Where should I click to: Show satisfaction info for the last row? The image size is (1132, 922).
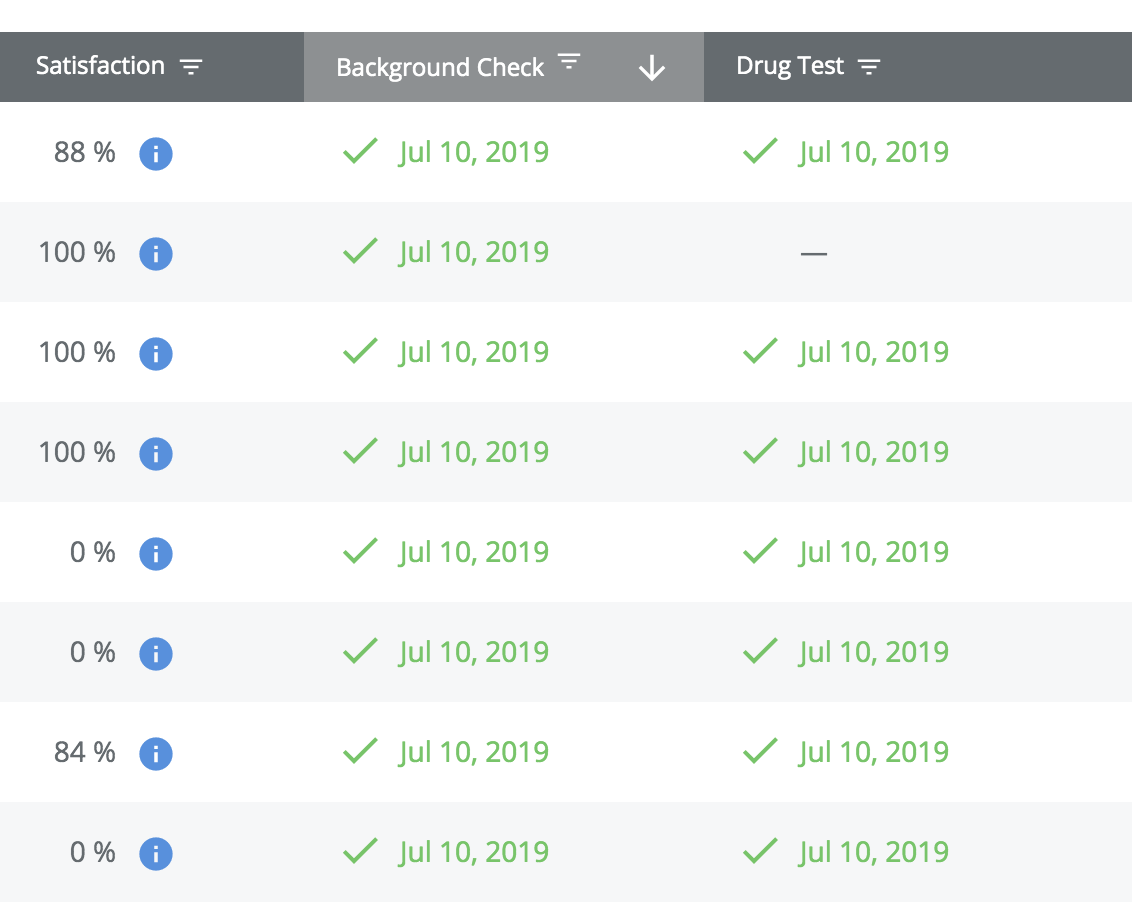click(x=155, y=854)
